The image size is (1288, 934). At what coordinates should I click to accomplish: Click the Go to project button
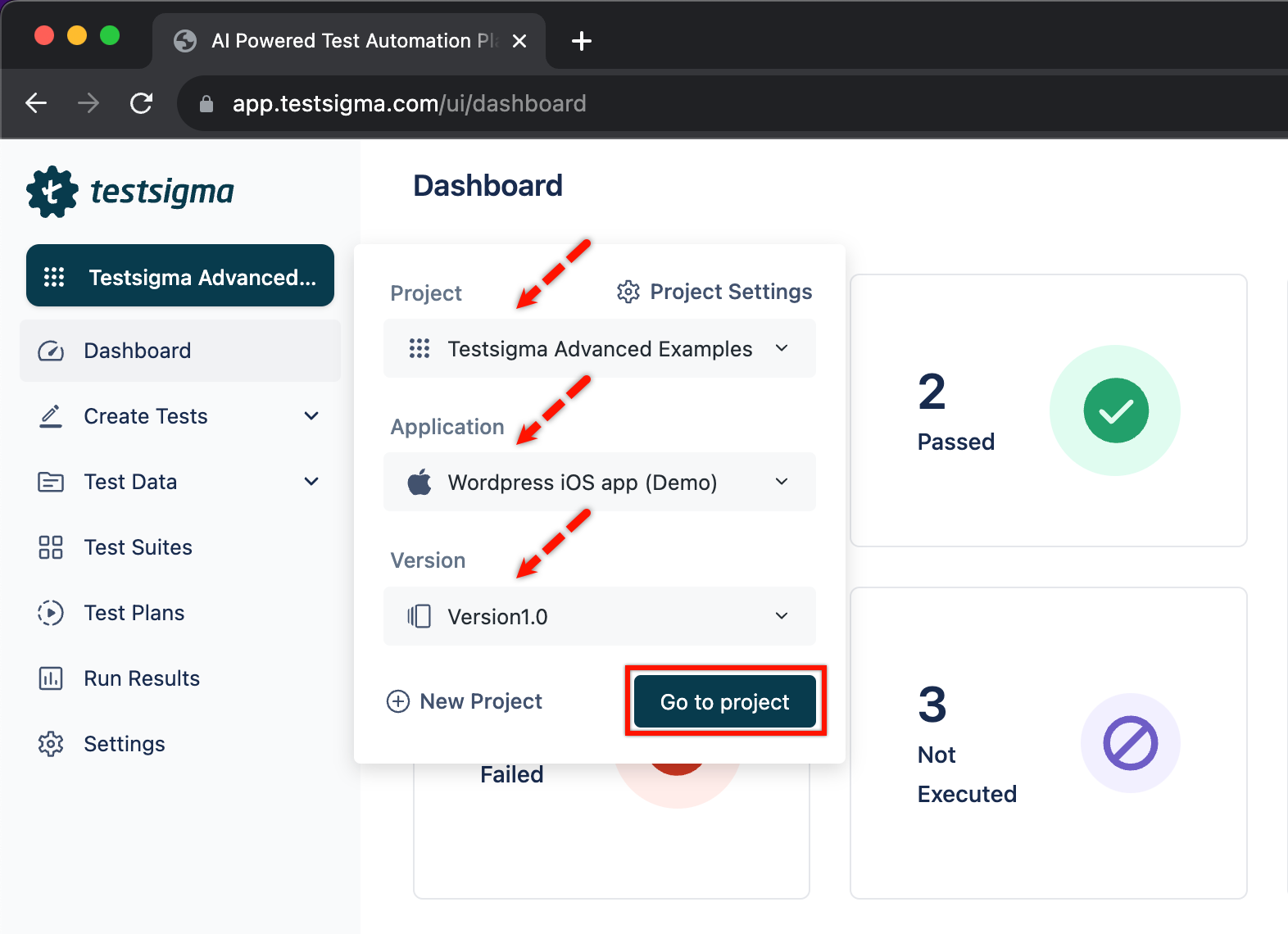(x=725, y=701)
